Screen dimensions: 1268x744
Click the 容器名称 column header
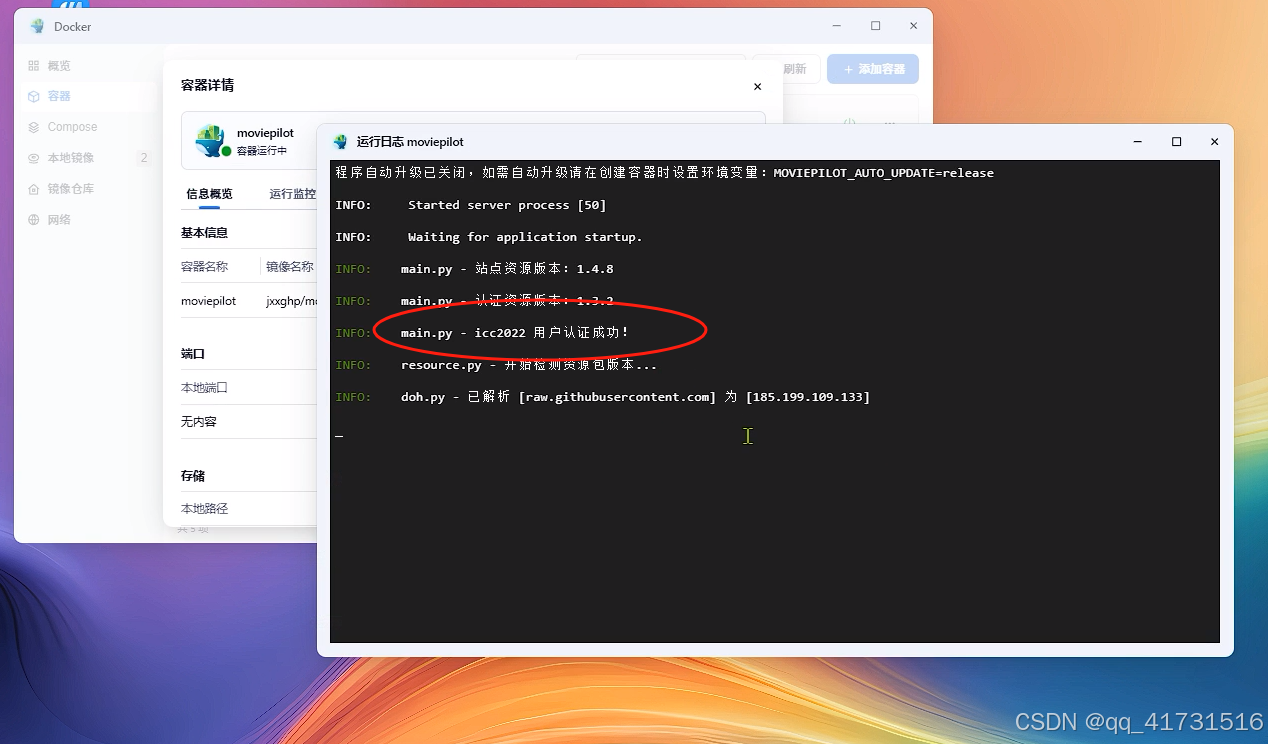click(x=204, y=267)
